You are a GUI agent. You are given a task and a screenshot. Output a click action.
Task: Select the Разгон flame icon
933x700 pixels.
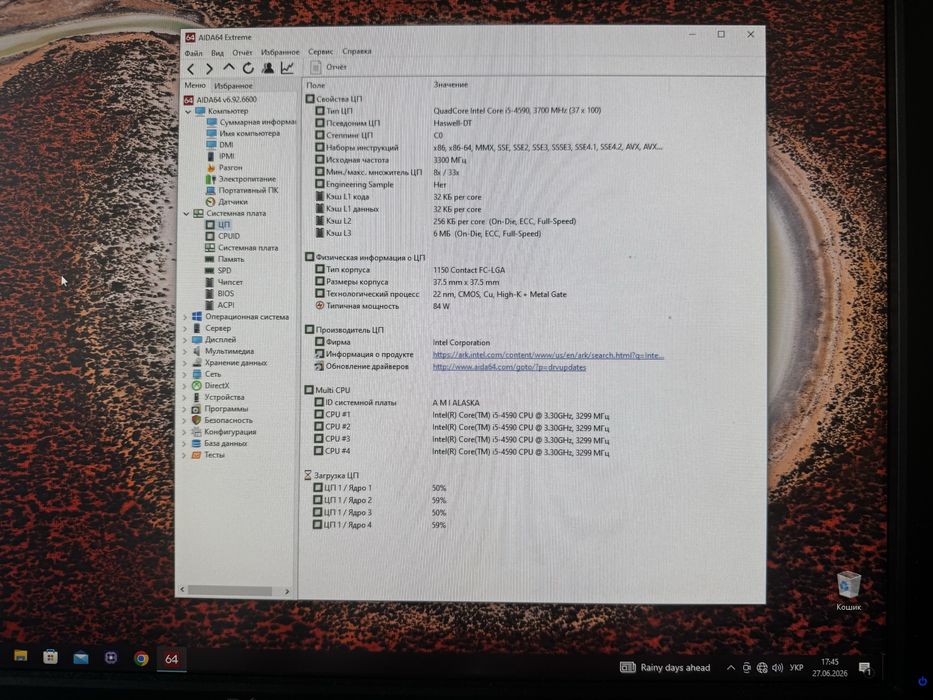[211, 168]
